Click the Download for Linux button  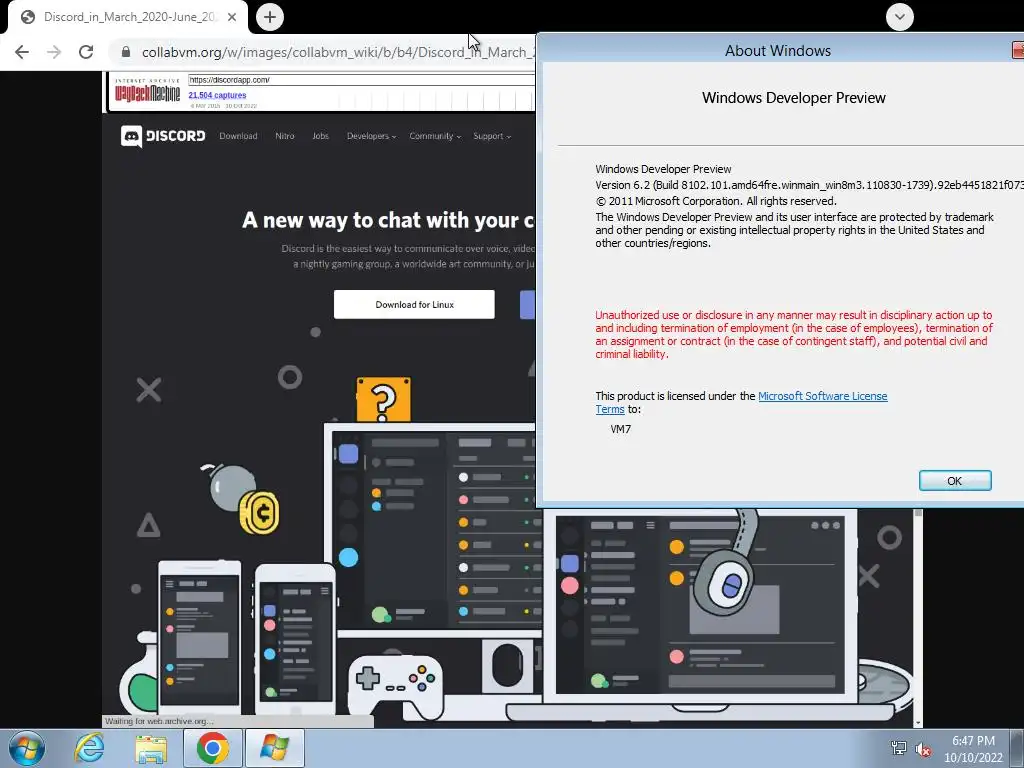pyautogui.click(x=414, y=304)
